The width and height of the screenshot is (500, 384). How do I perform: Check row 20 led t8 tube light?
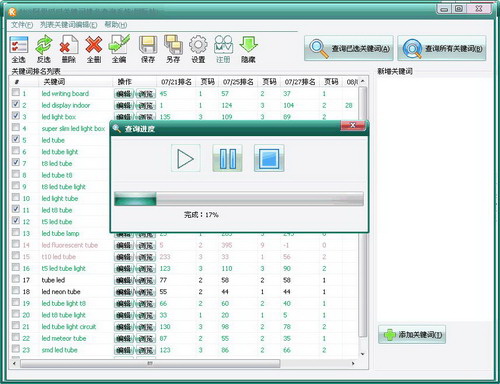(x=16, y=314)
